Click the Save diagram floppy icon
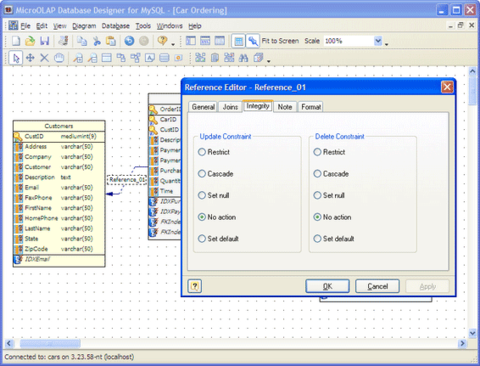 (x=45, y=41)
